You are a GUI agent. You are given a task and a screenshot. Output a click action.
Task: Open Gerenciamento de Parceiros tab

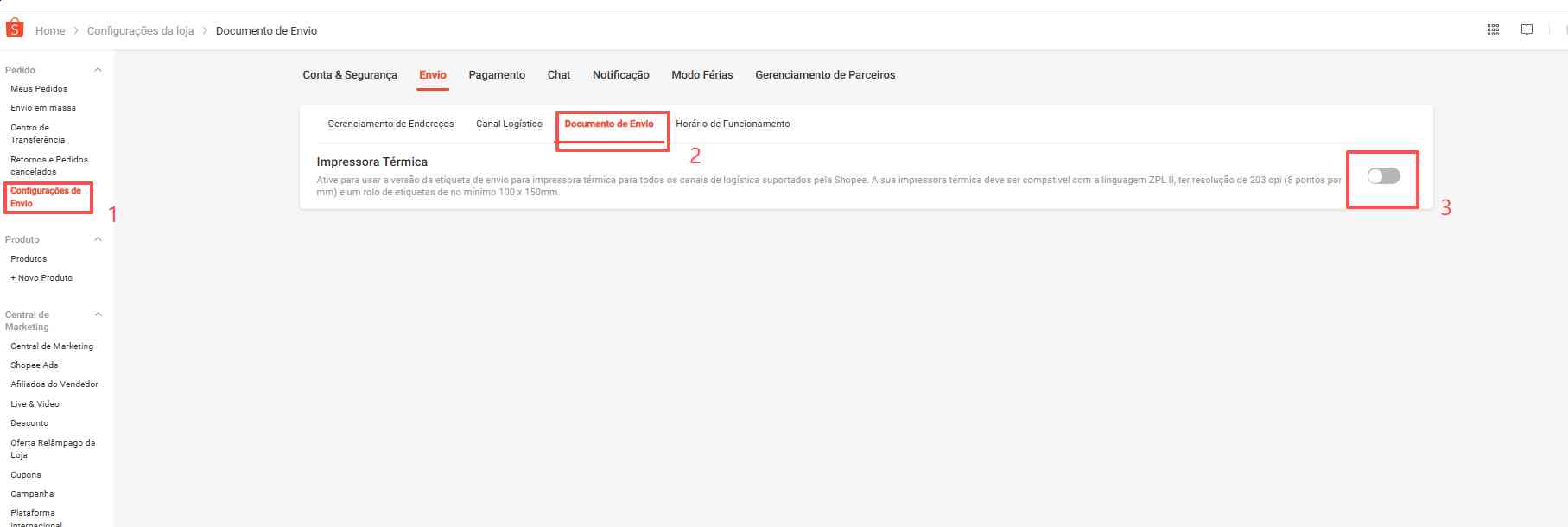[x=825, y=75]
